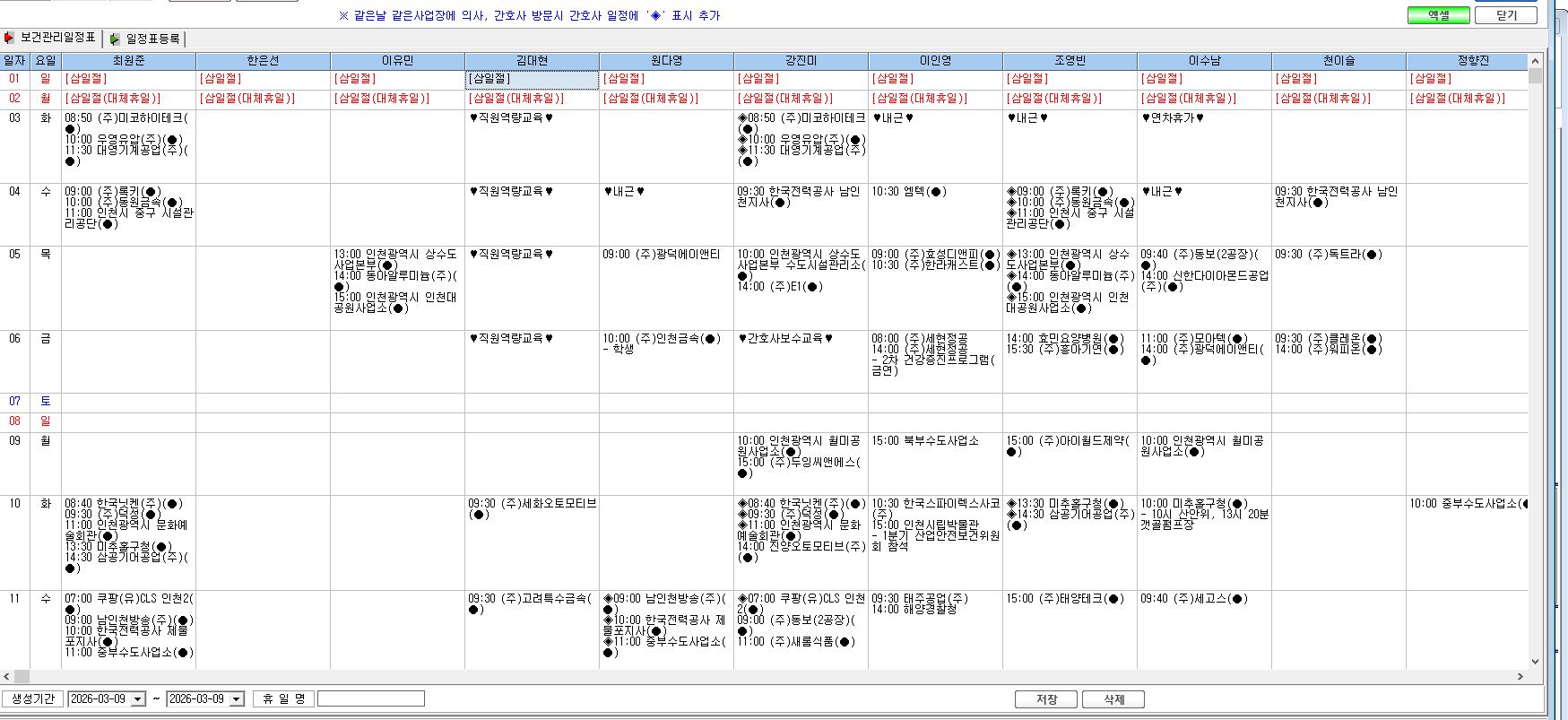Open the end date dropdown for 생성기간
The width and height of the screenshot is (1568, 720).
237,698
